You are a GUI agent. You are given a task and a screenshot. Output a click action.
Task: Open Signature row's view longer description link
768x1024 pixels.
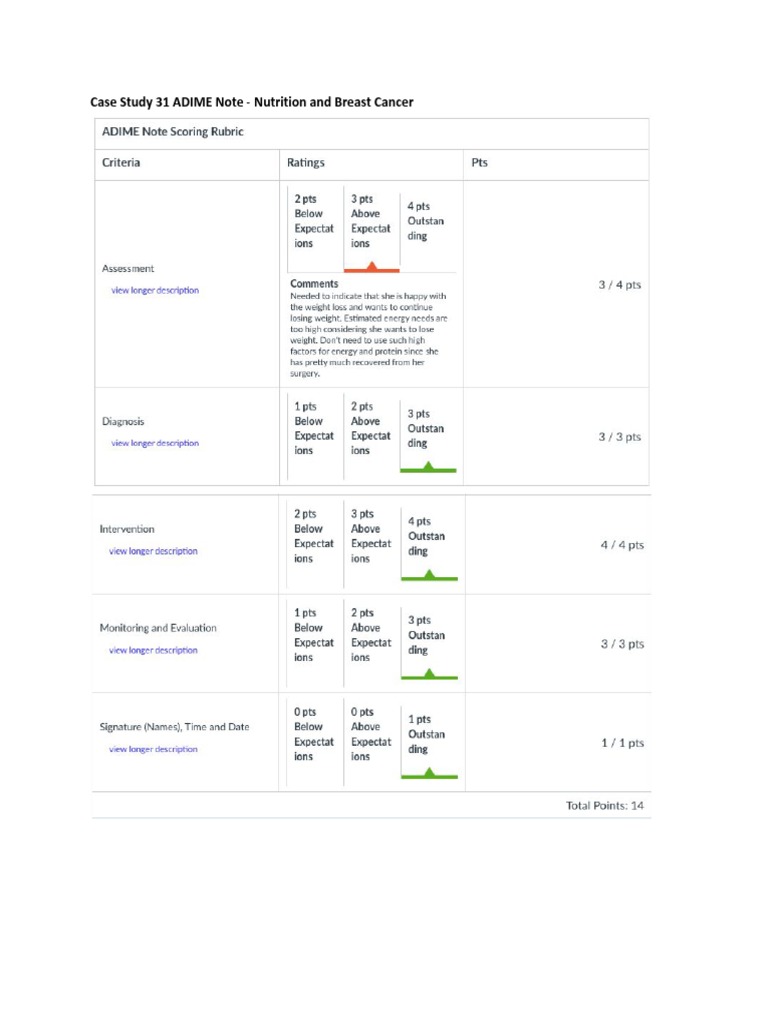click(x=153, y=749)
